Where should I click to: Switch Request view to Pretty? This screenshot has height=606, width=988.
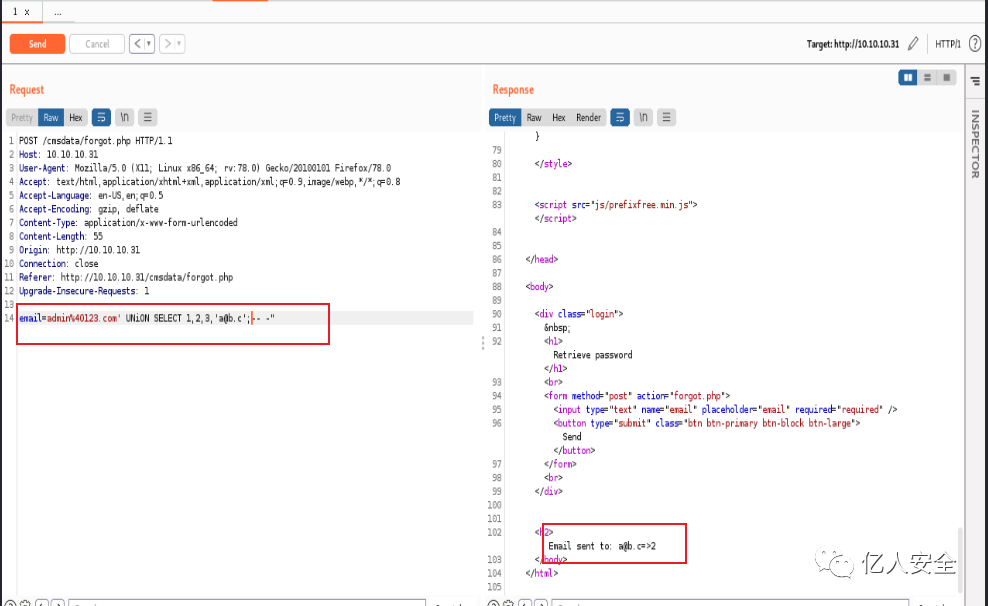(x=22, y=118)
